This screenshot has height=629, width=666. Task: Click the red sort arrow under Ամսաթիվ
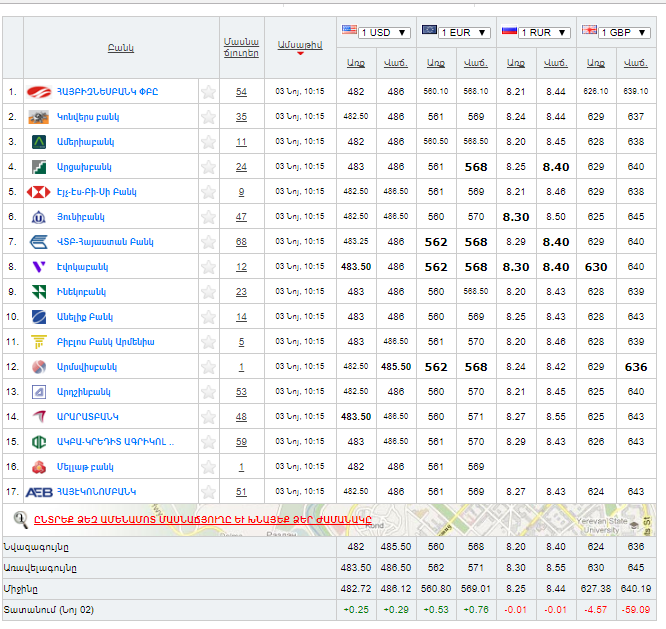300,54
